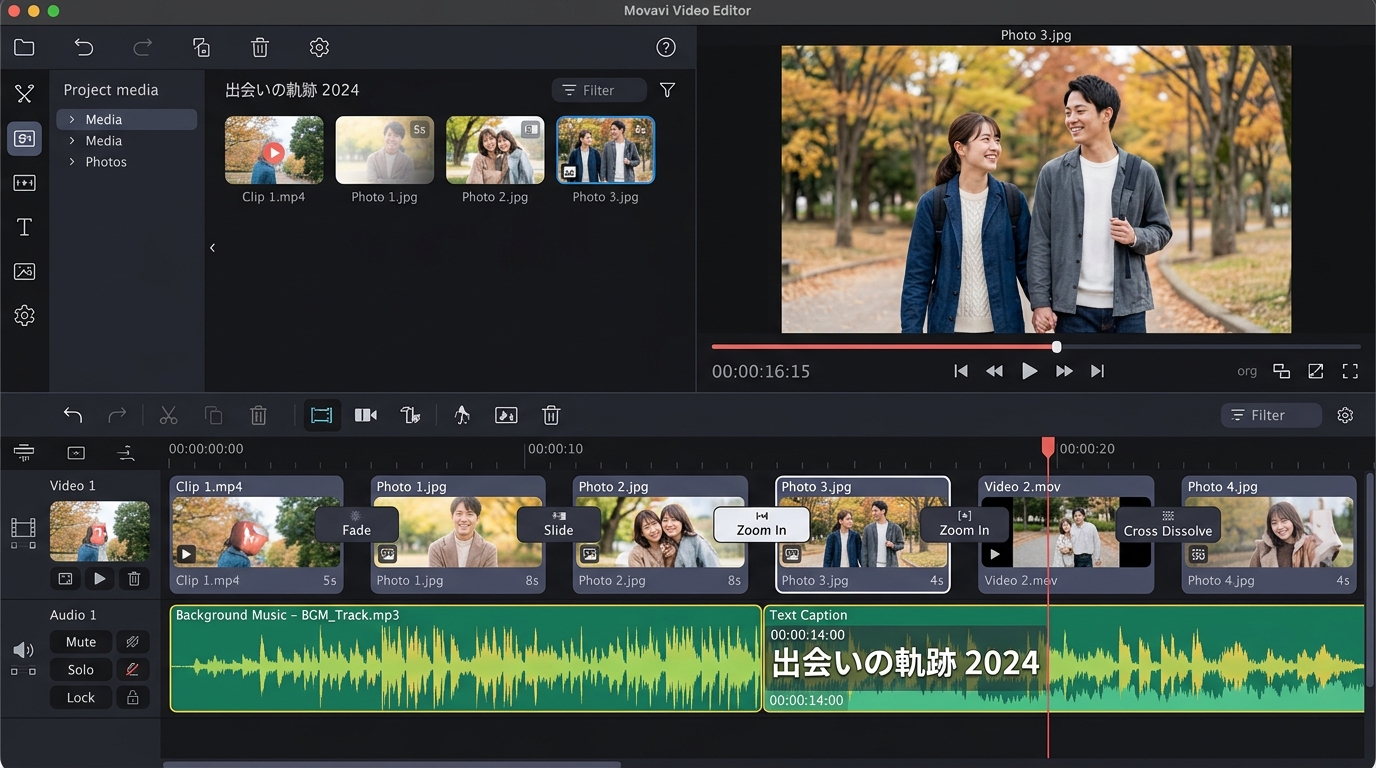This screenshot has width=1376, height=768.
Task: Open the Titles T icon in sidebar
Action: click(x=24, y=227)
